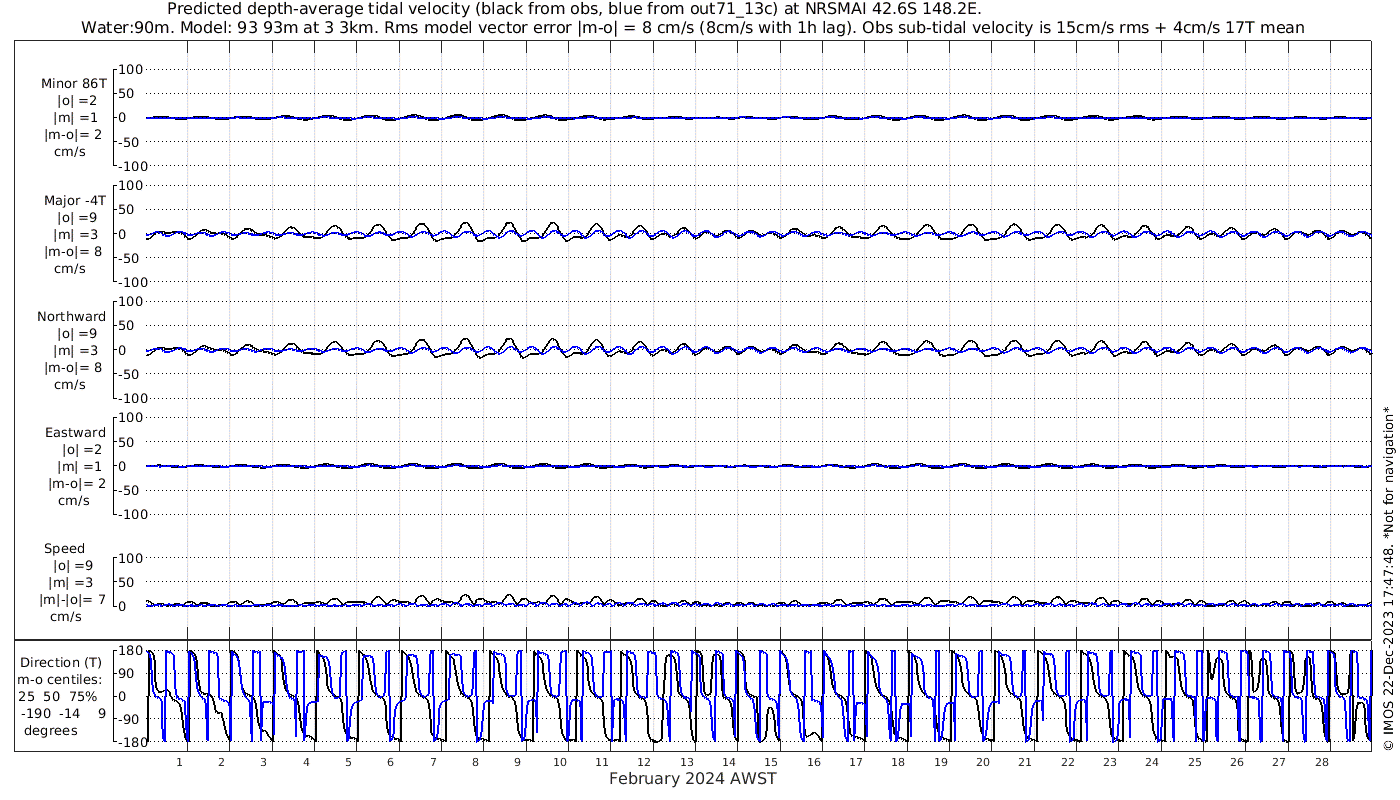Viewport: 1400px width, 800px height.
Task: Click day '14' on the date axis
Action: [x=729, y=762]
